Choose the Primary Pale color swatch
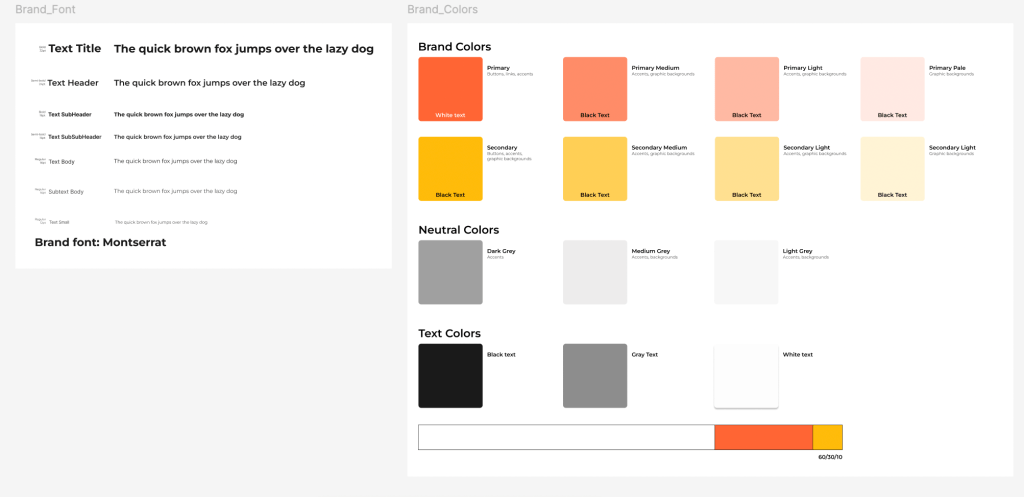Viewport: 1024px width, 497px height. pyautogui.click(x=892, y=88)
